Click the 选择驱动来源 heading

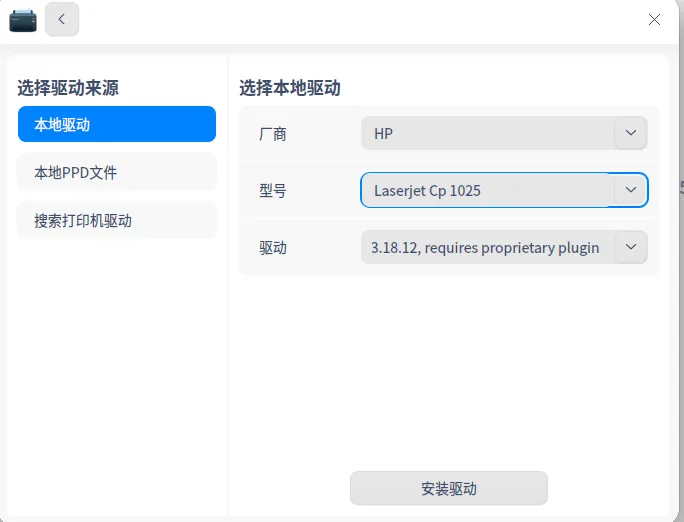point(68,88)
